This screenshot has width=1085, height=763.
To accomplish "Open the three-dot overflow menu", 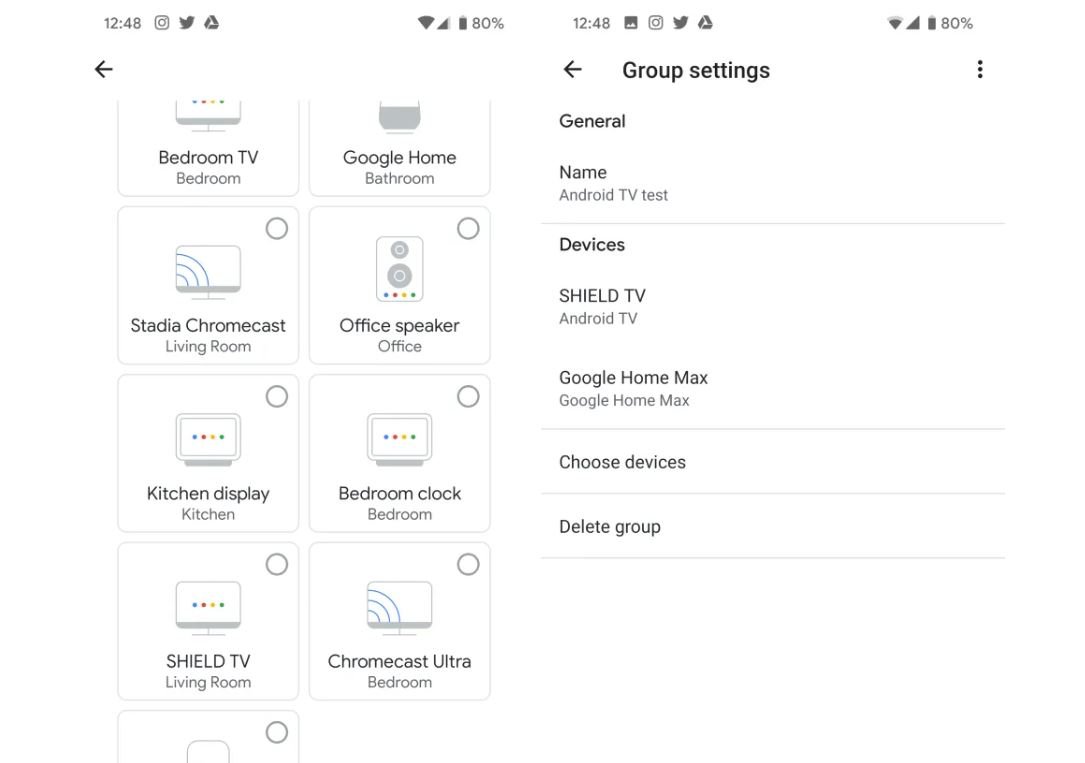I will point(979,69).
